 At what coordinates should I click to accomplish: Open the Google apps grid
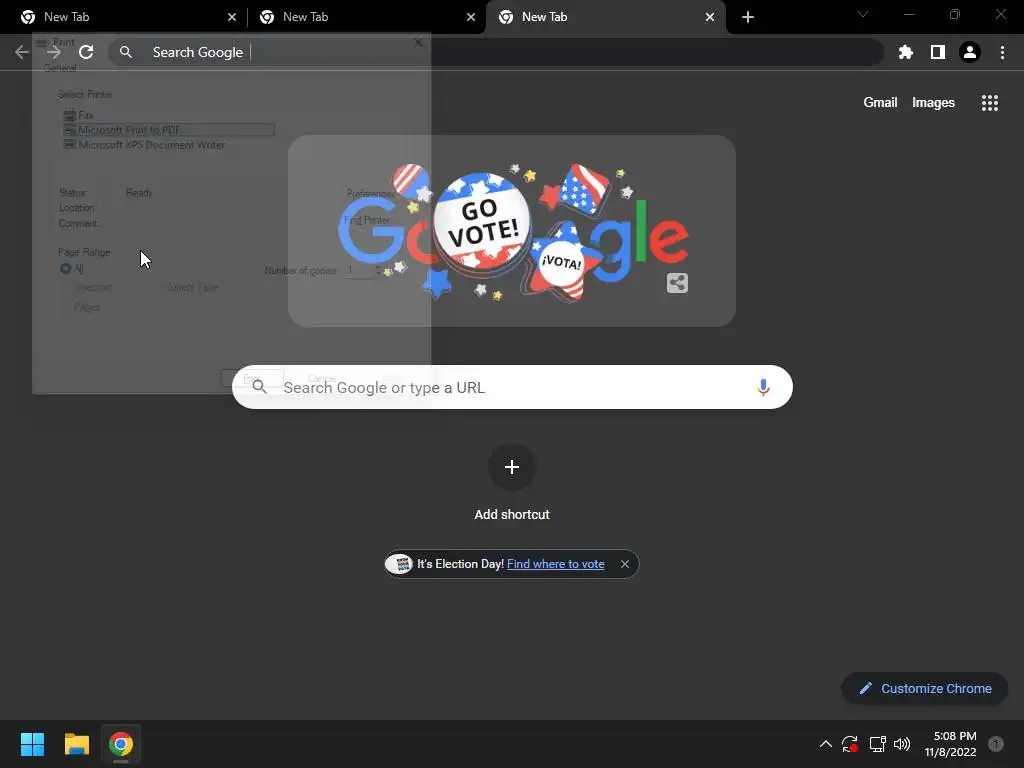[x=990, y=103]
